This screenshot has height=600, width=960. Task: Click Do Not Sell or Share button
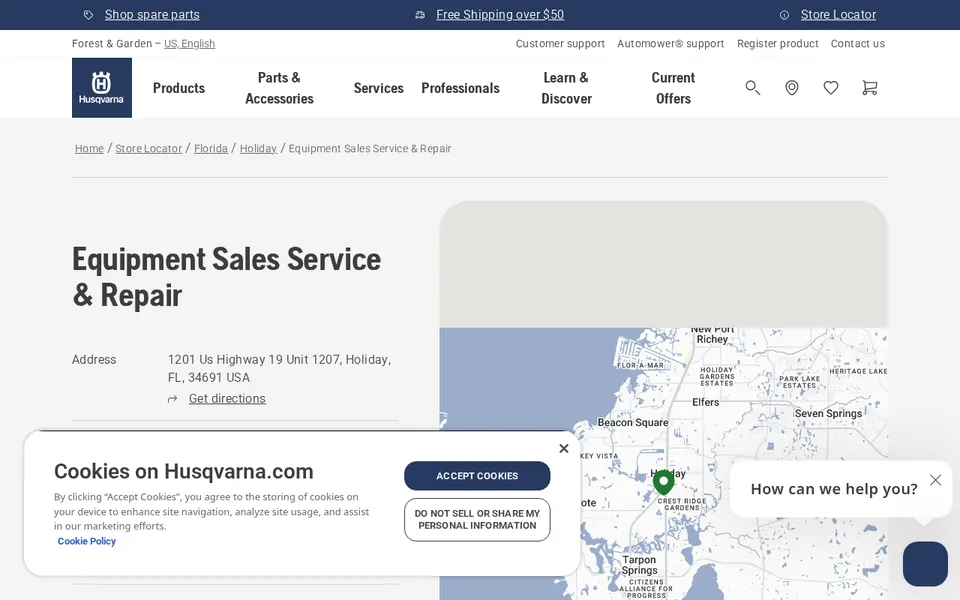(477, 520)
